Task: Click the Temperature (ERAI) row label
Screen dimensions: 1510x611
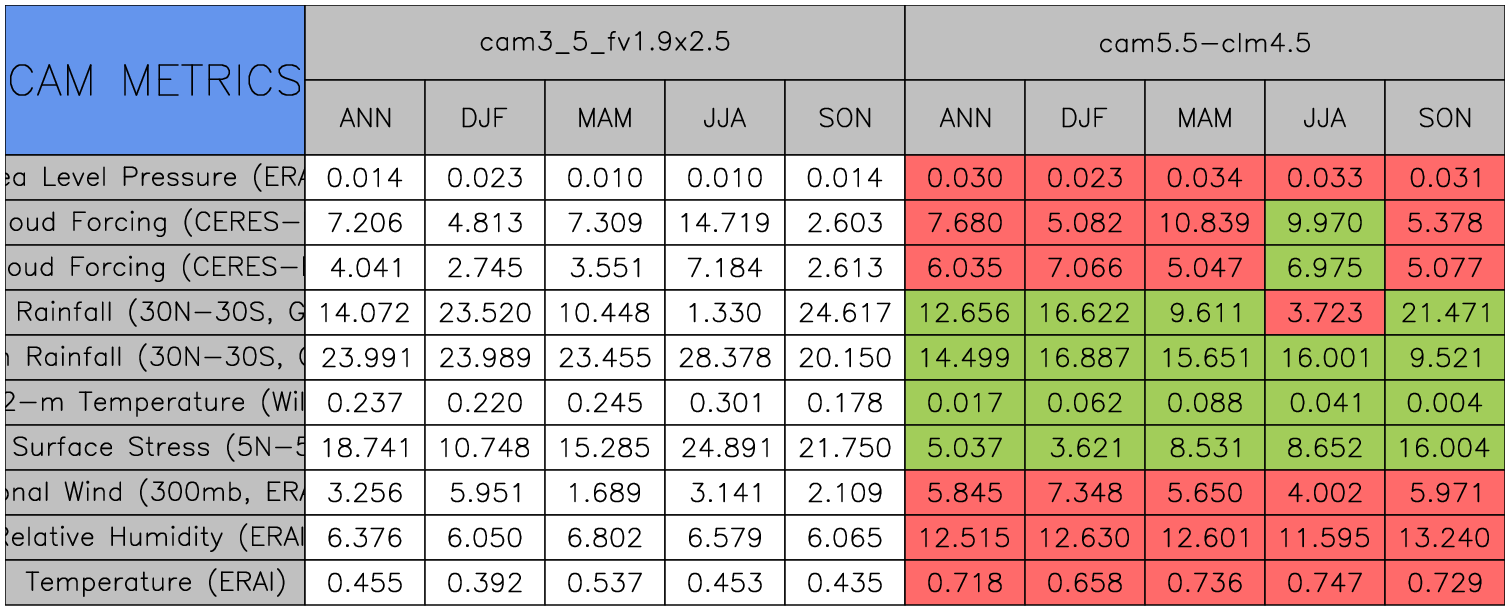Action: pos(155,582)
